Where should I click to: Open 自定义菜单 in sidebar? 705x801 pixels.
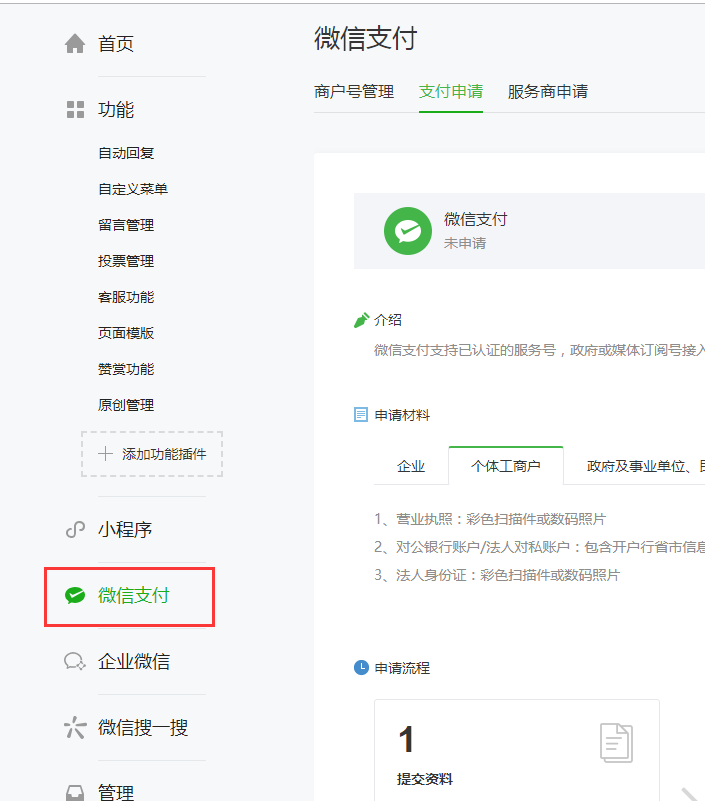click(x=133, y=189)
